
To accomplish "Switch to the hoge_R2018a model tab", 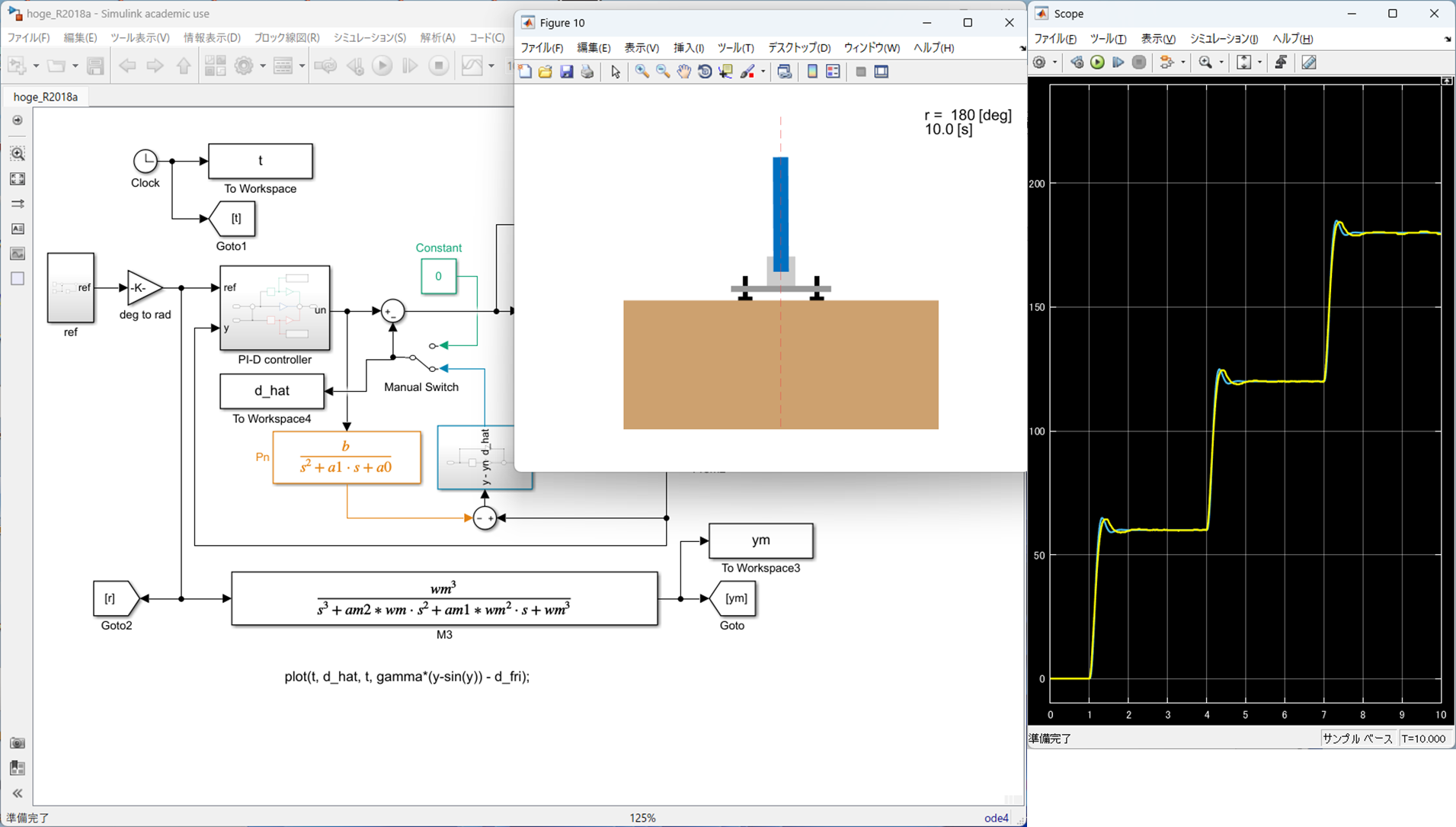I will click(46, 97).
